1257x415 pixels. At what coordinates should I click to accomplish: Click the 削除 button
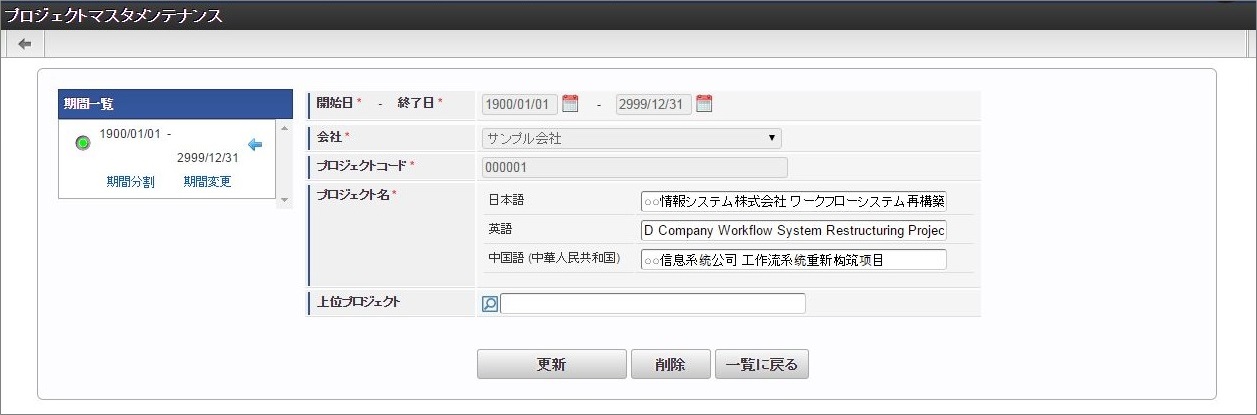pos(671,365)
